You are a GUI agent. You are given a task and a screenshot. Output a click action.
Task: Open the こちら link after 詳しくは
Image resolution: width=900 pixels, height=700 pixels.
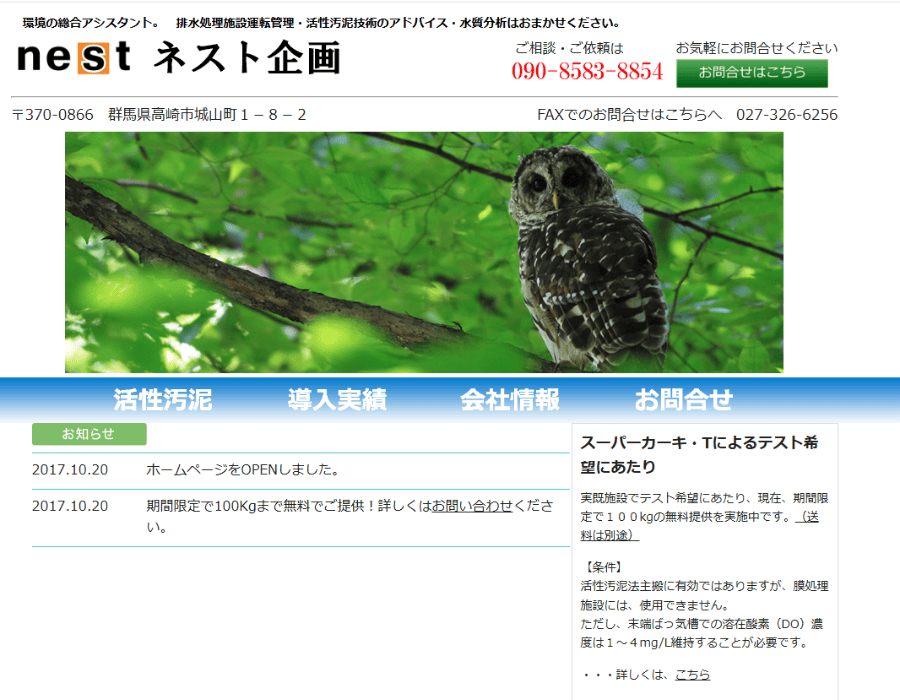692,675
